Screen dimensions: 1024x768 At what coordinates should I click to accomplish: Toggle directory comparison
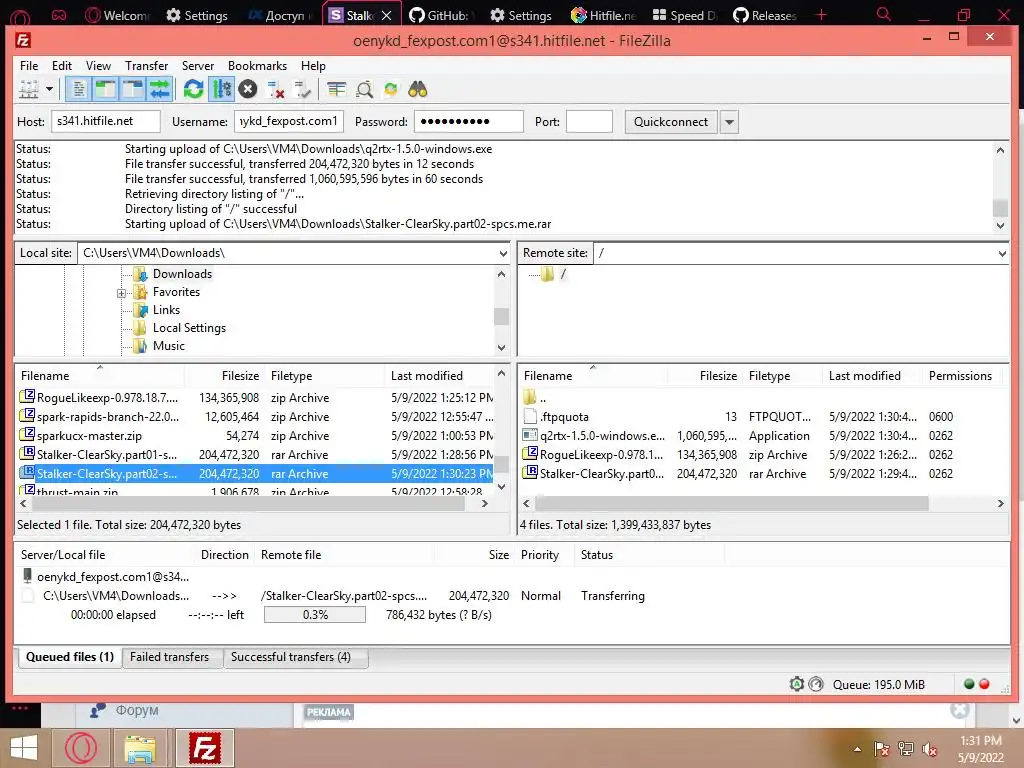[364, 89]
